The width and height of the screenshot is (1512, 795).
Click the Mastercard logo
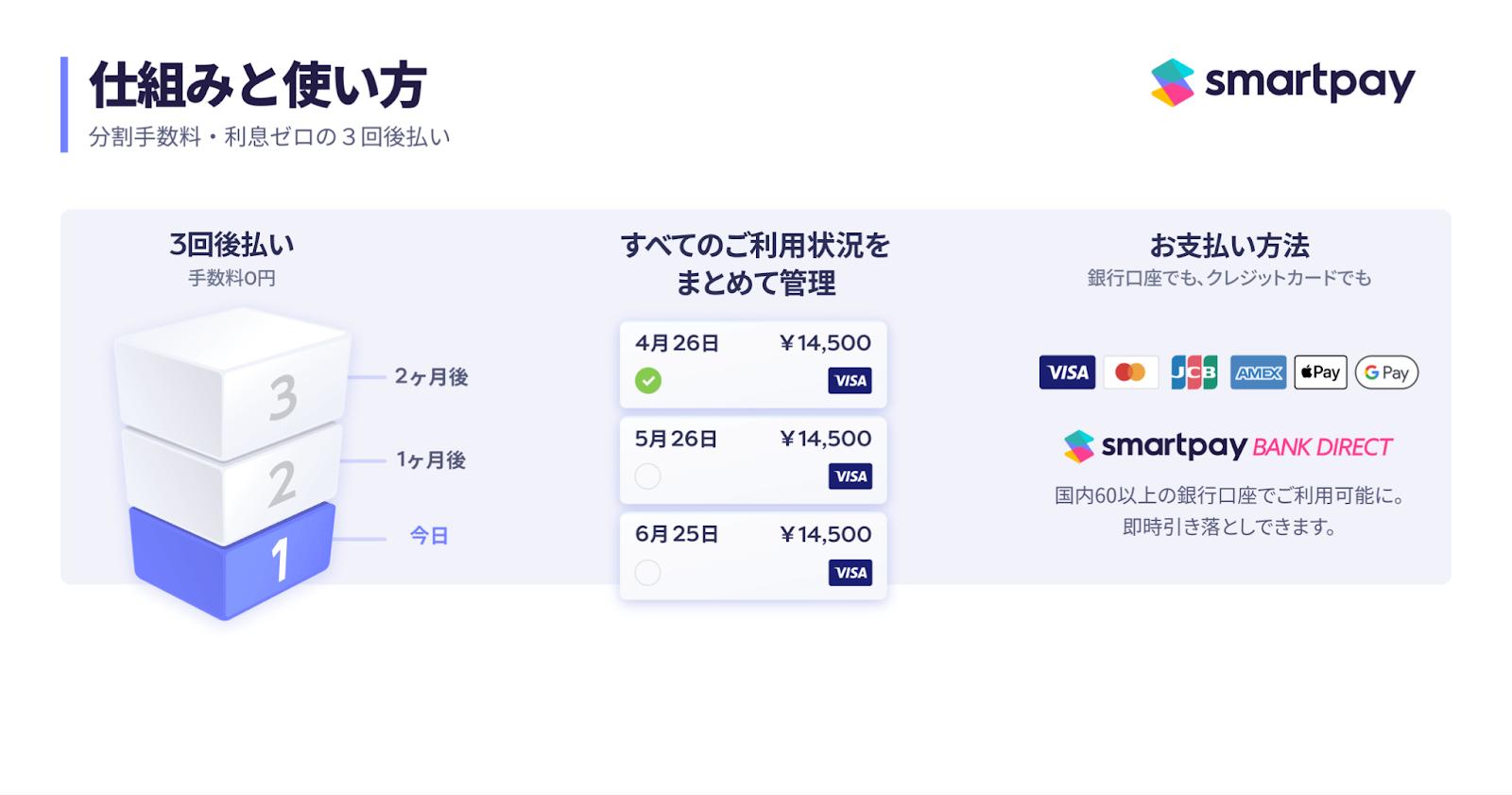[x=1130, y=372]
